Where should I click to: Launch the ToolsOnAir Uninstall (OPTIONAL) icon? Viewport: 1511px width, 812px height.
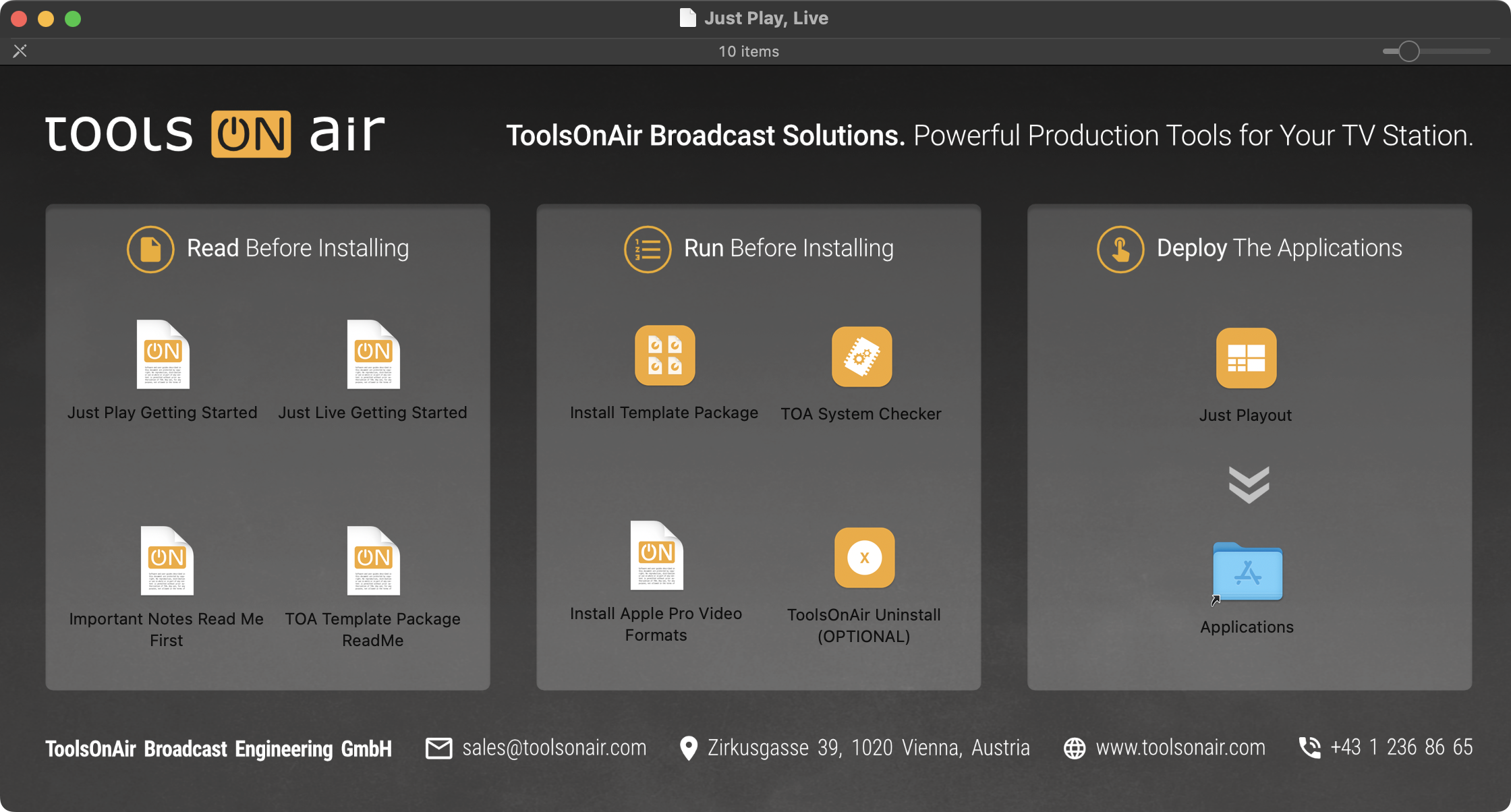coord(864,558)
